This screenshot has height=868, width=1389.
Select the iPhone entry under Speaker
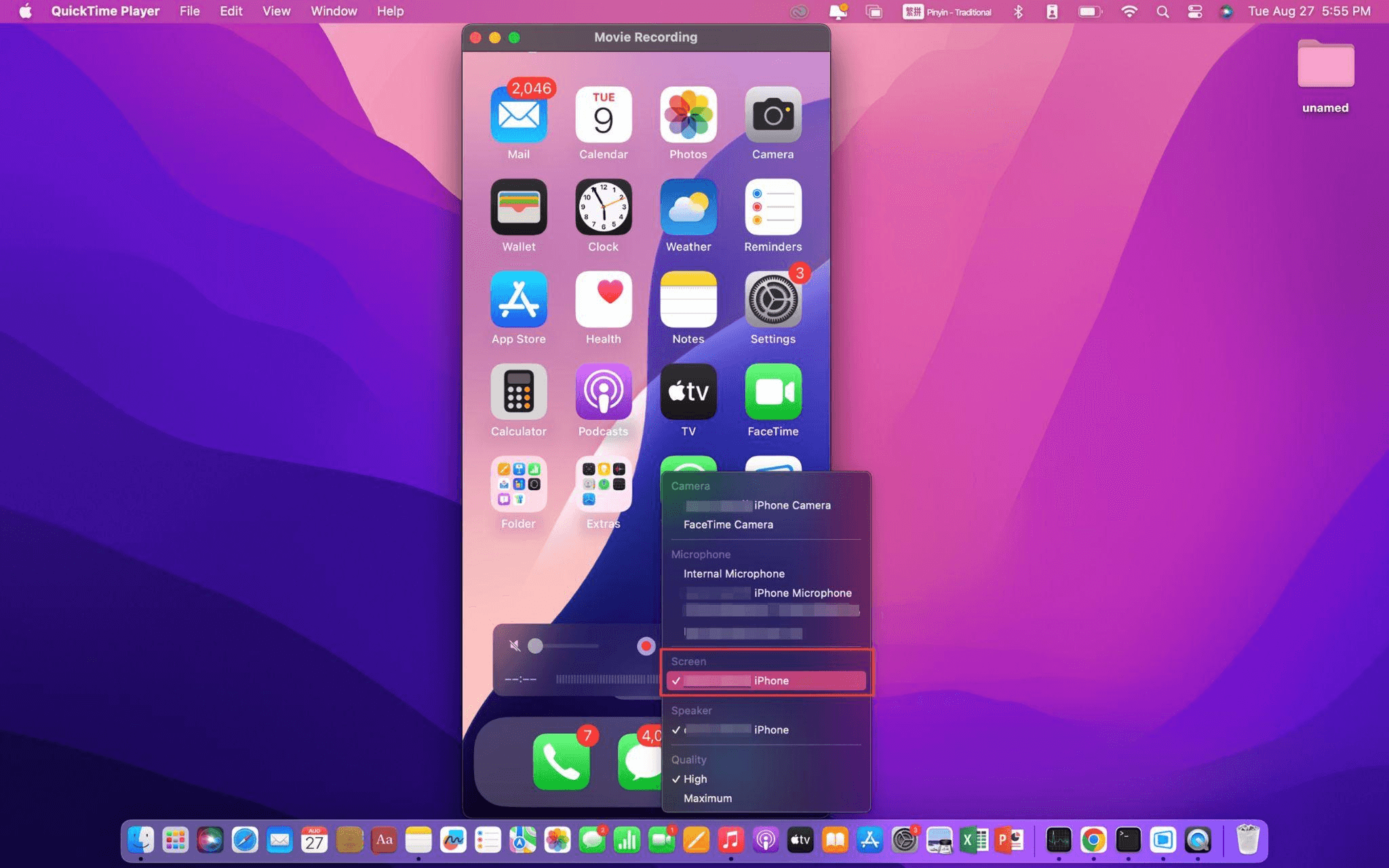tap(766, 730)
